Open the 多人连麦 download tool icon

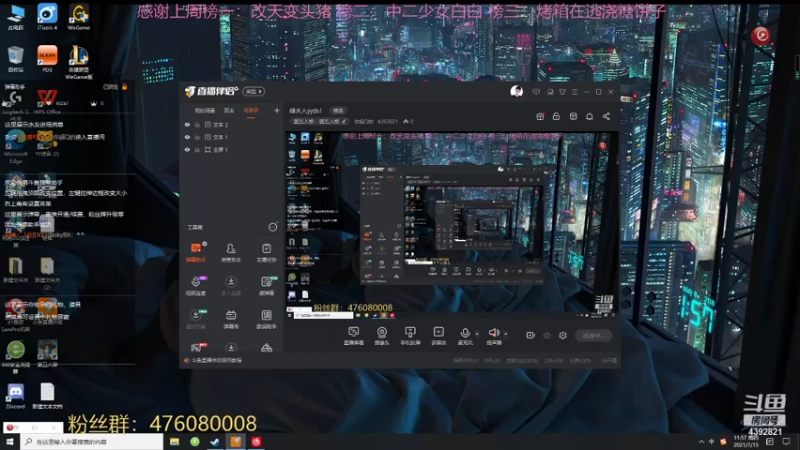[x=231, y=285]
